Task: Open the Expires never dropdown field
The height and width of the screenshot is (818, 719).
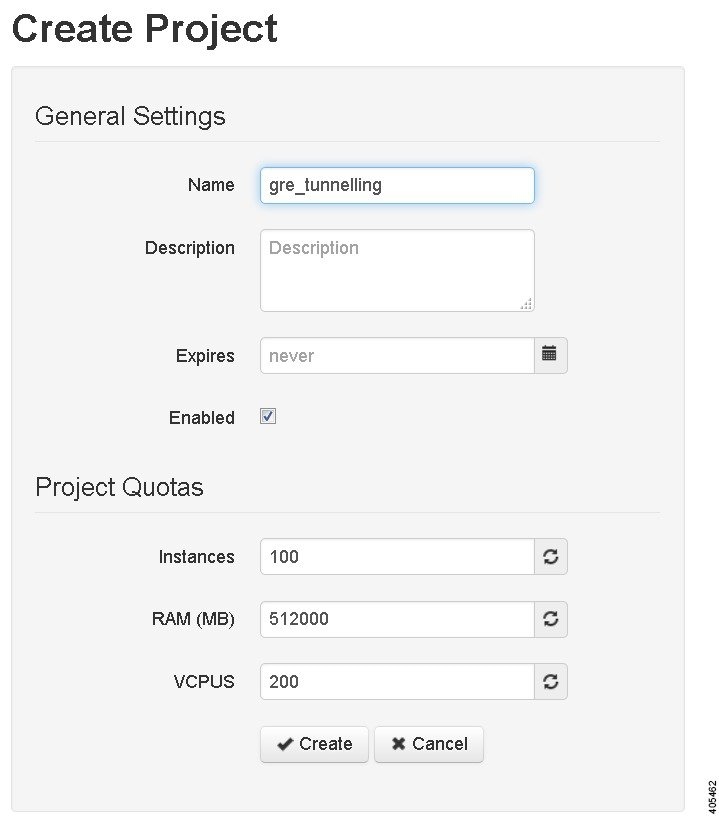Action: (x=397, y=355)
